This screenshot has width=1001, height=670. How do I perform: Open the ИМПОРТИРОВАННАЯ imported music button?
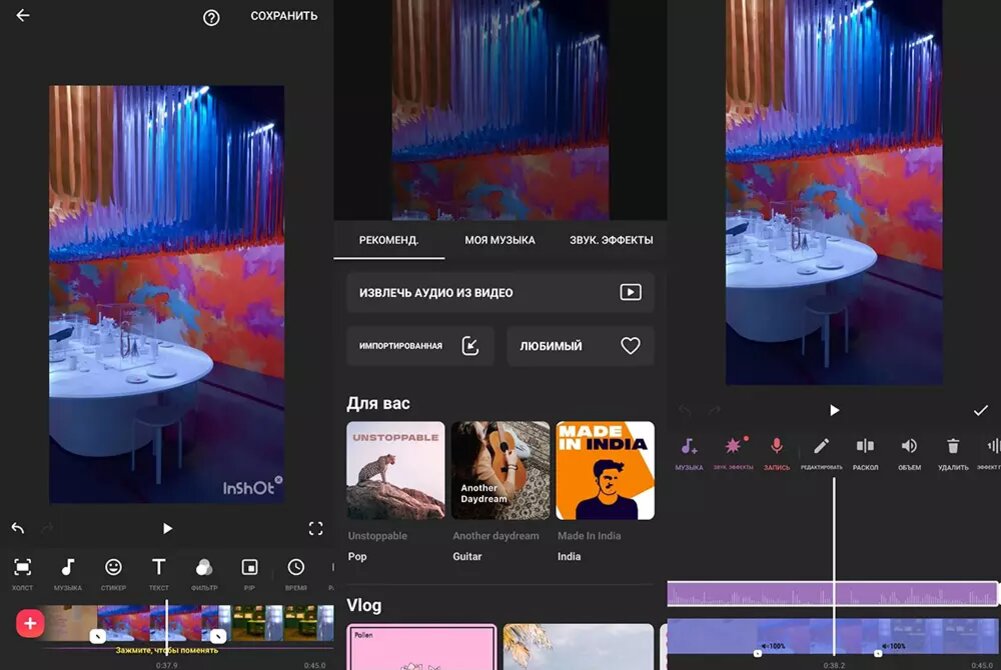tap(420, 346)
